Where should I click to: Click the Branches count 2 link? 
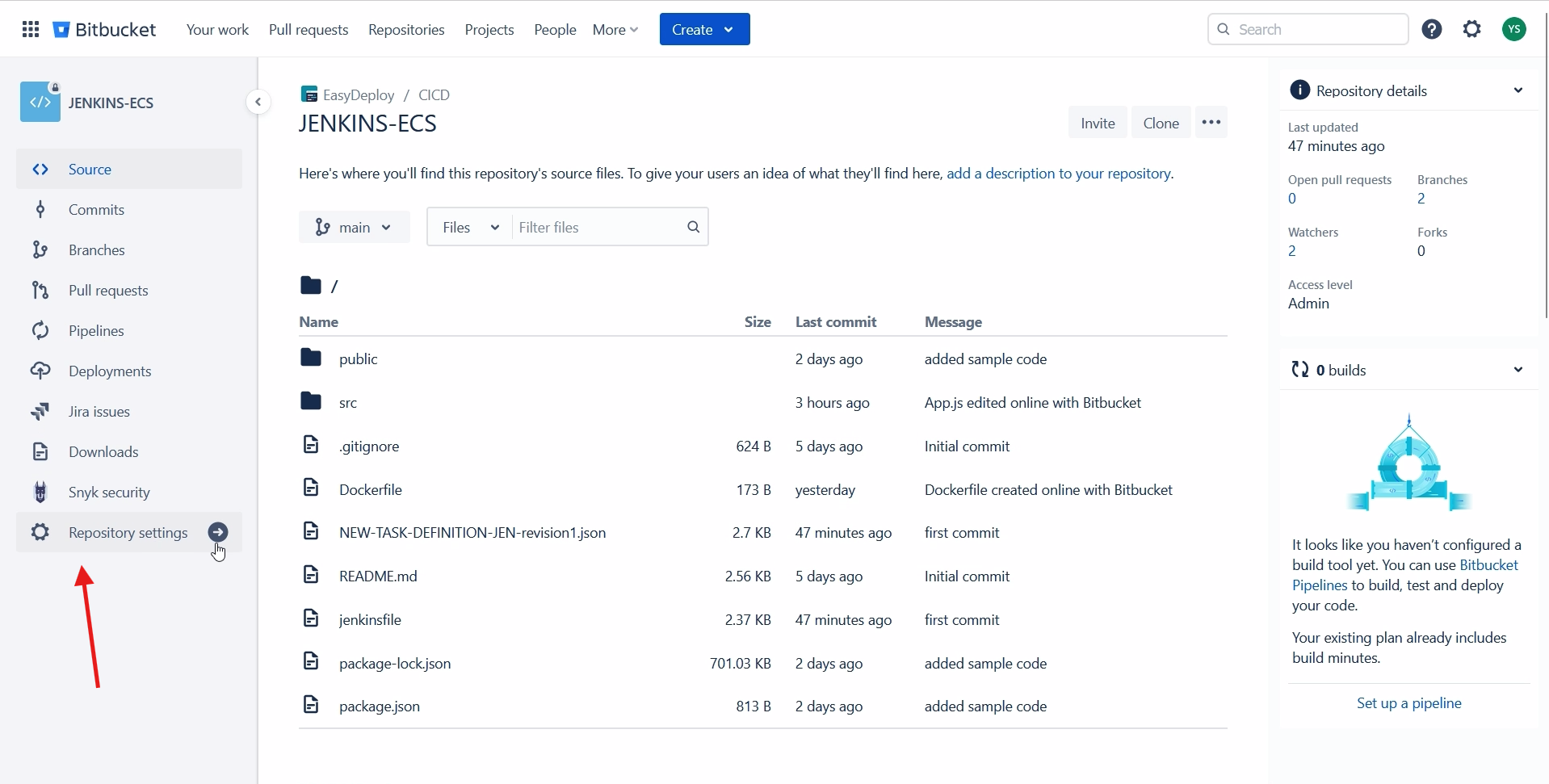pos(1421,199)
